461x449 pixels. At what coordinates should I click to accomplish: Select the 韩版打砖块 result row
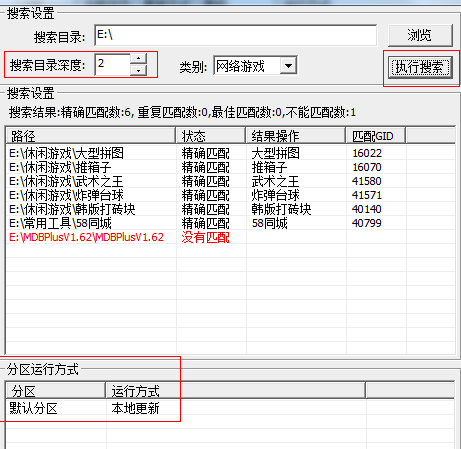pos(230,209)
